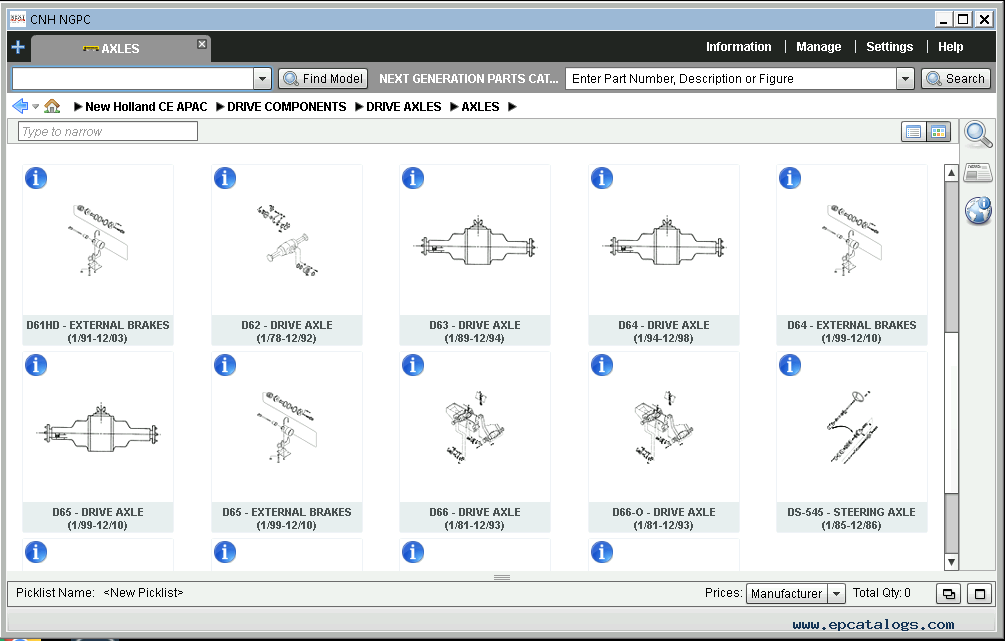Open the magnifier search side panel

coord(978,134)
